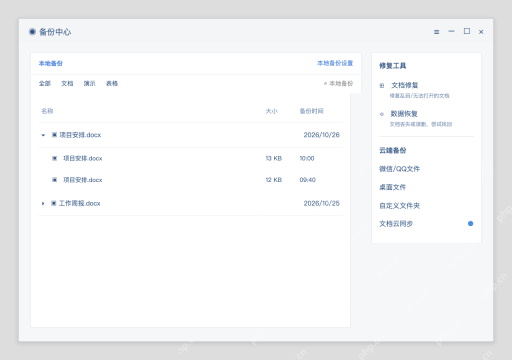Click the date 2026/10/25

tap(321, 203)
